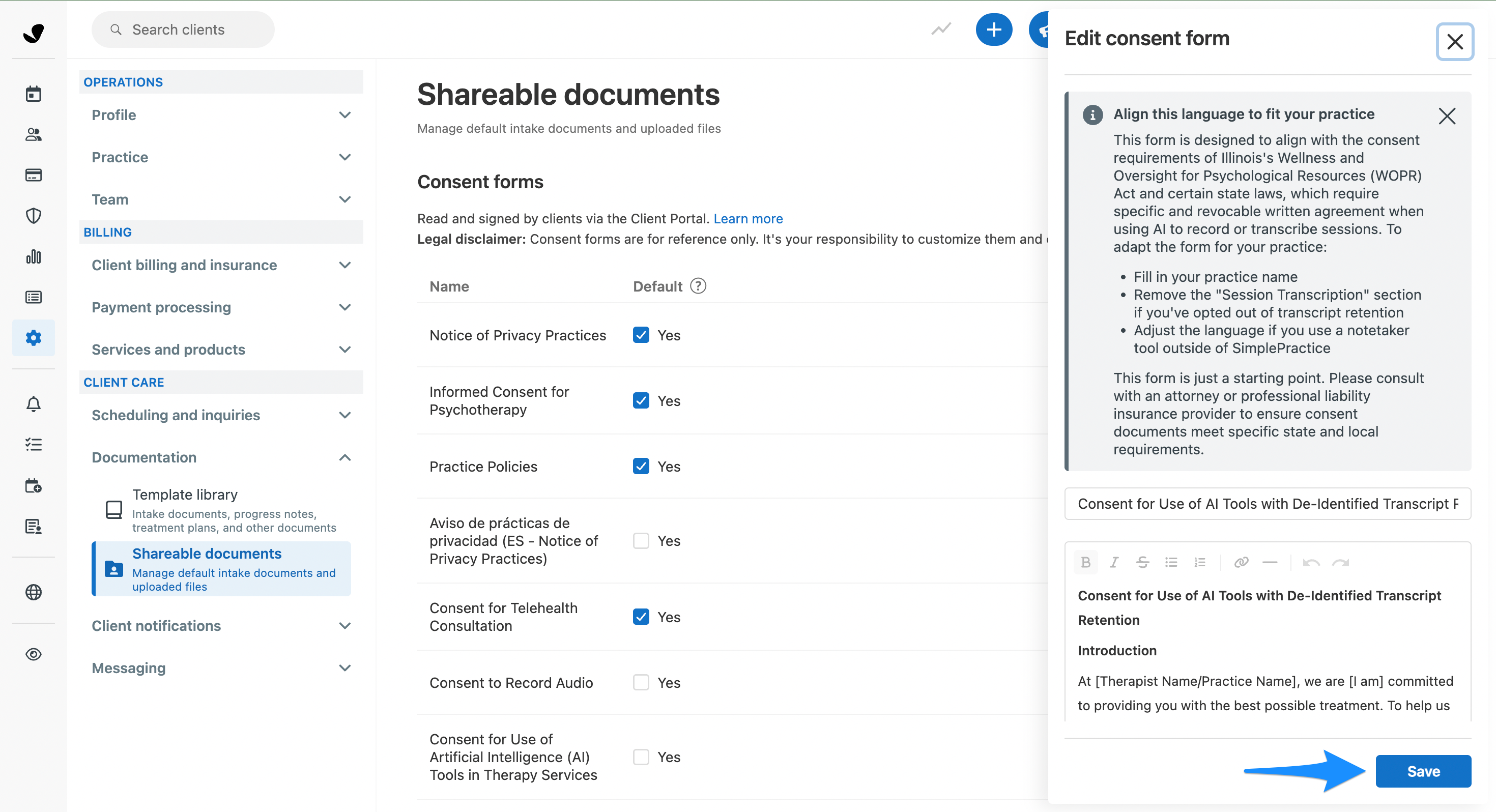Screen dimensions: 1496x812
Task: Click the blue plus create button
Action: point(994,30)
